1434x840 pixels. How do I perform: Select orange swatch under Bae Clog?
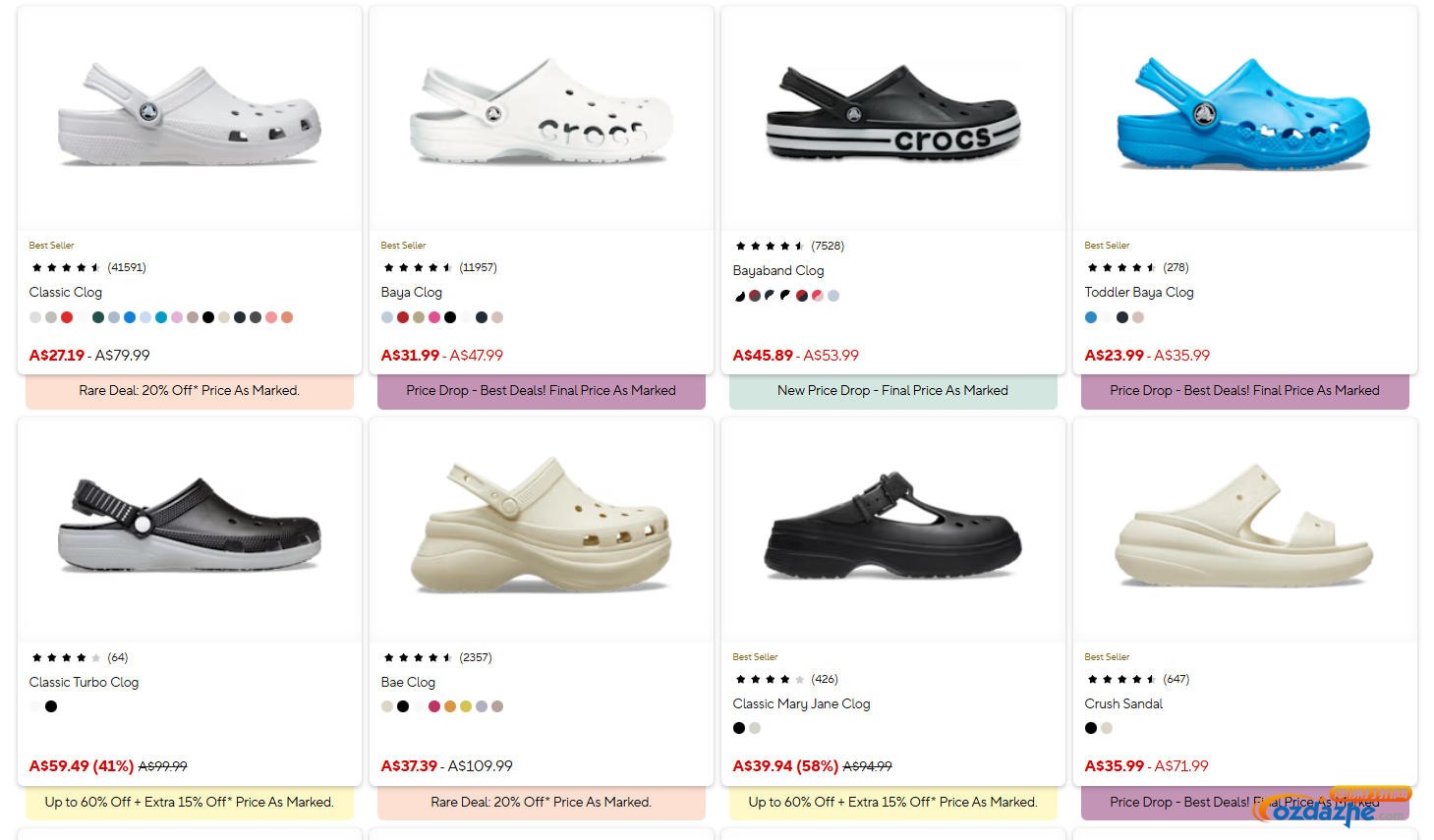pos(450,706)
